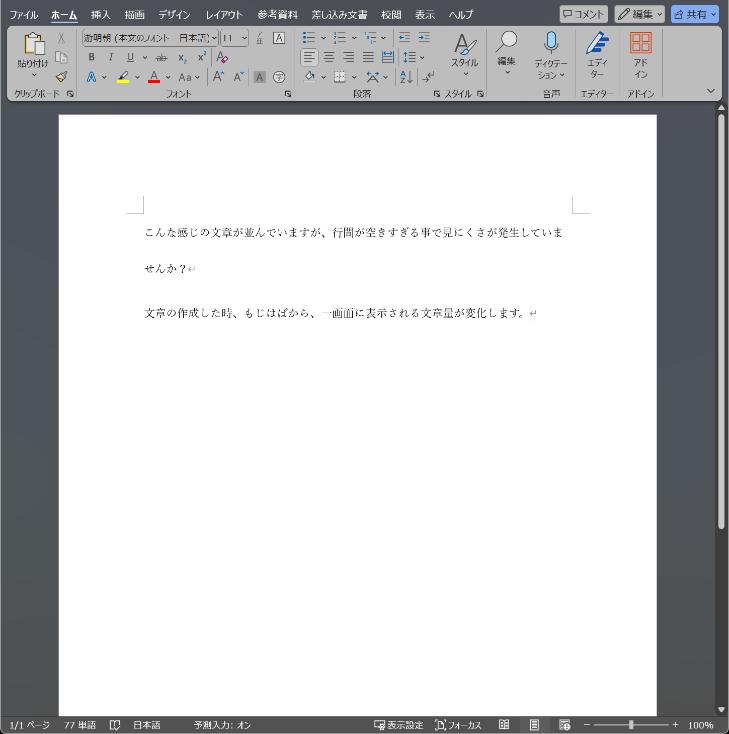The image size is (729, 734).
Task: Open the Borders dropdown arrow
Action: pyautogui.click(x=354, y=77)
